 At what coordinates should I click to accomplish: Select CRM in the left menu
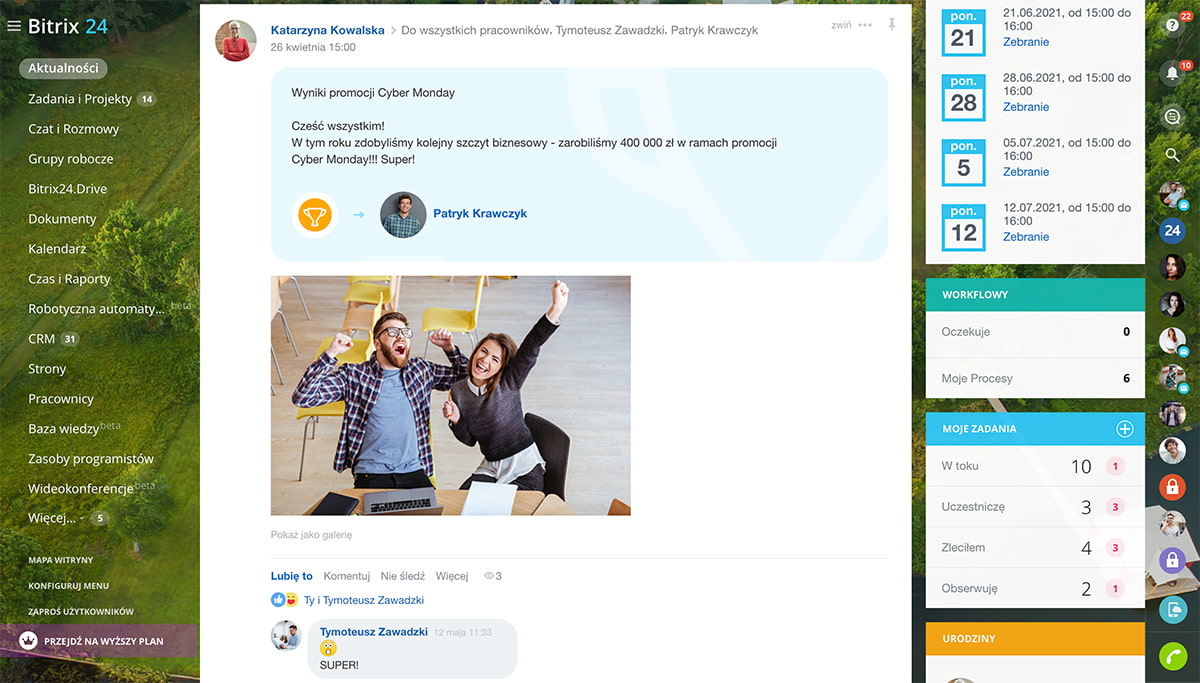pos(42,339)
